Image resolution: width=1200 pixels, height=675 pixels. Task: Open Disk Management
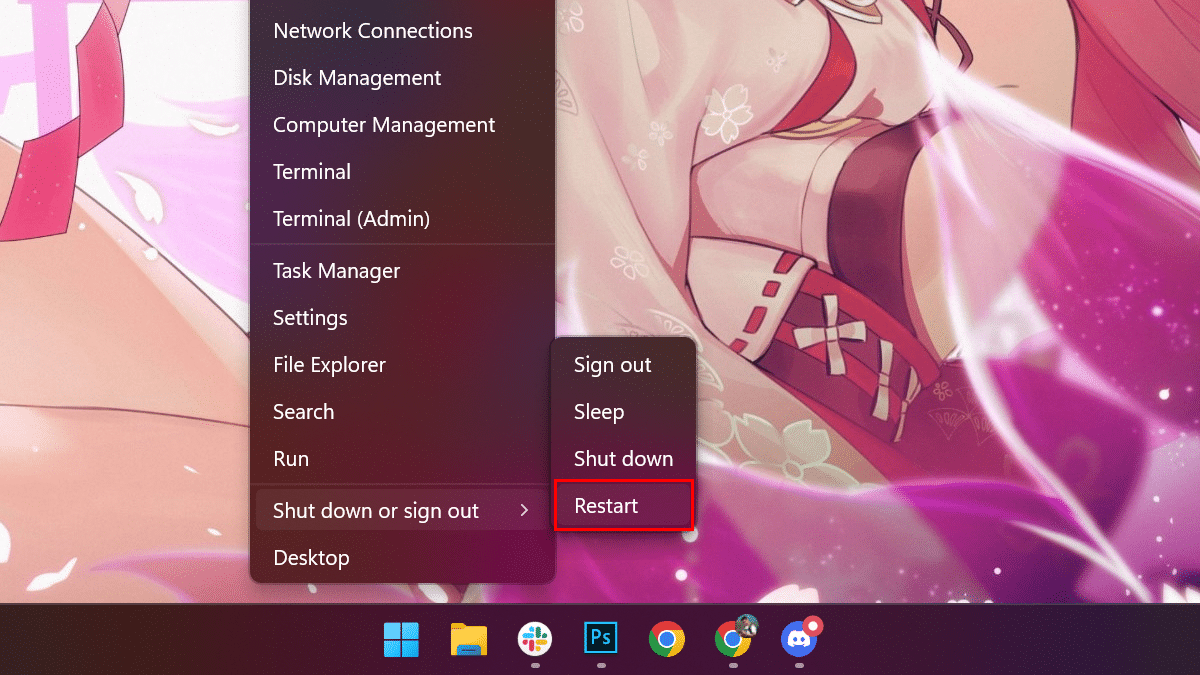(x=402, y=78)
